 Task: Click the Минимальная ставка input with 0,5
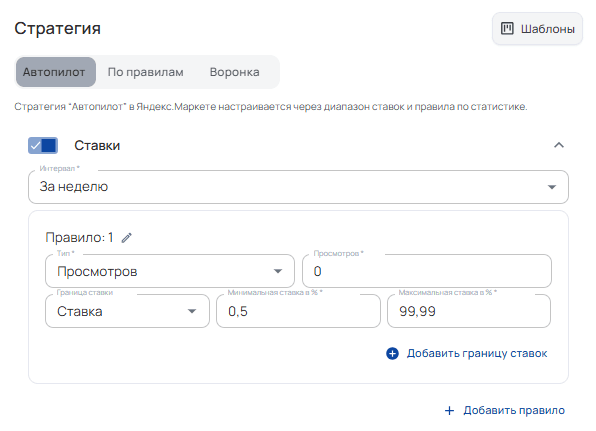[298, 311]
